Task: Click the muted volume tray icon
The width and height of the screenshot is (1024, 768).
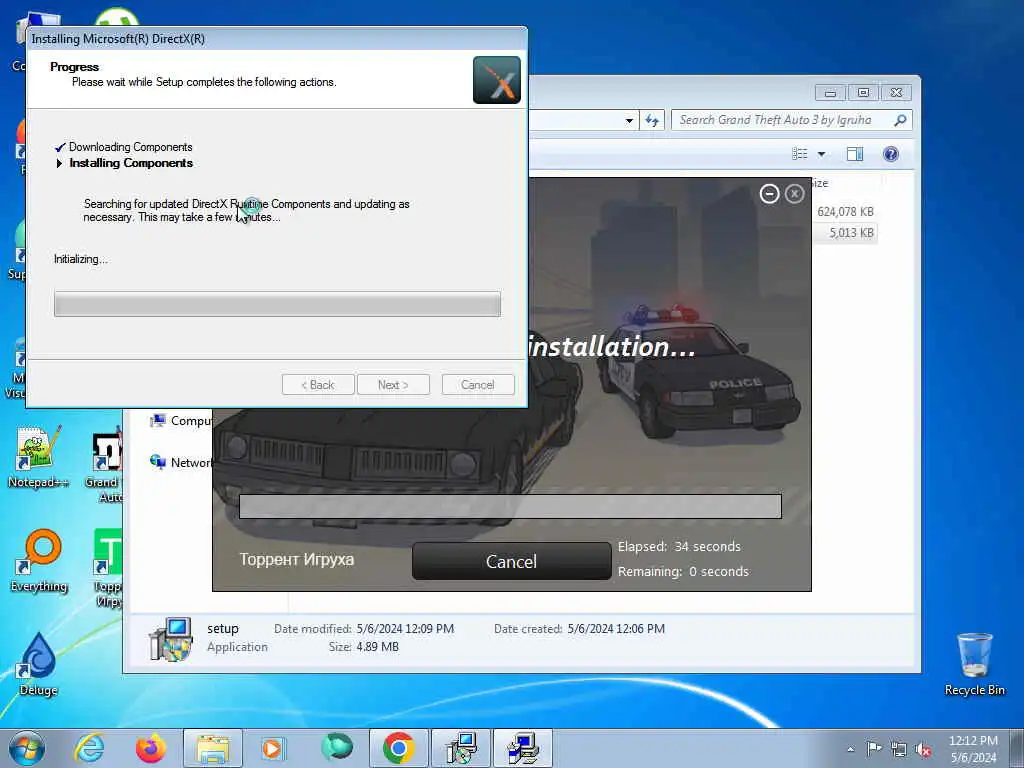Action: pyautogui.click(x=923, y=749)
